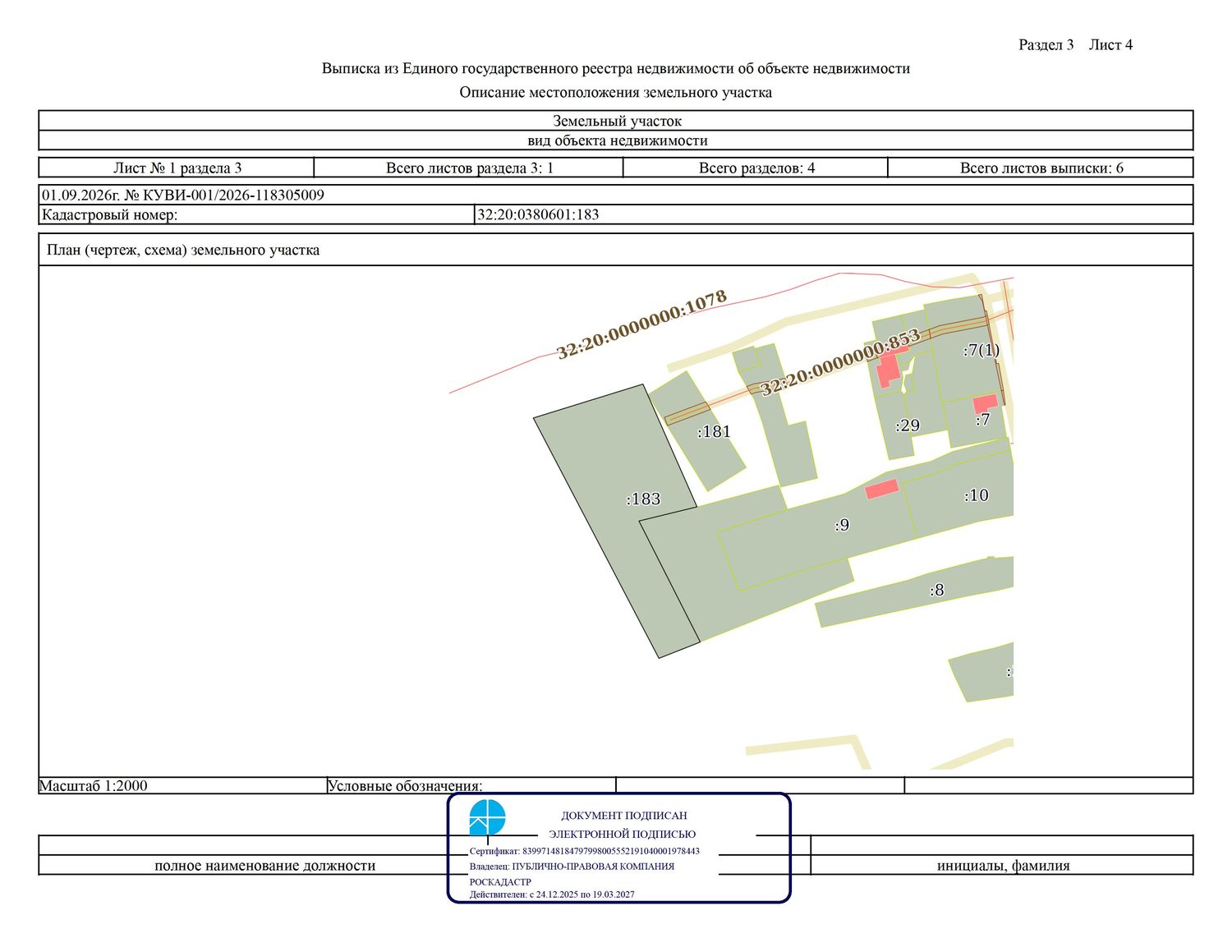The width and height of the screenshot is (1232, 952).
Task: Click the План (чертеж, схема) земельного участка heading
Action: click(x=183, y=250)
